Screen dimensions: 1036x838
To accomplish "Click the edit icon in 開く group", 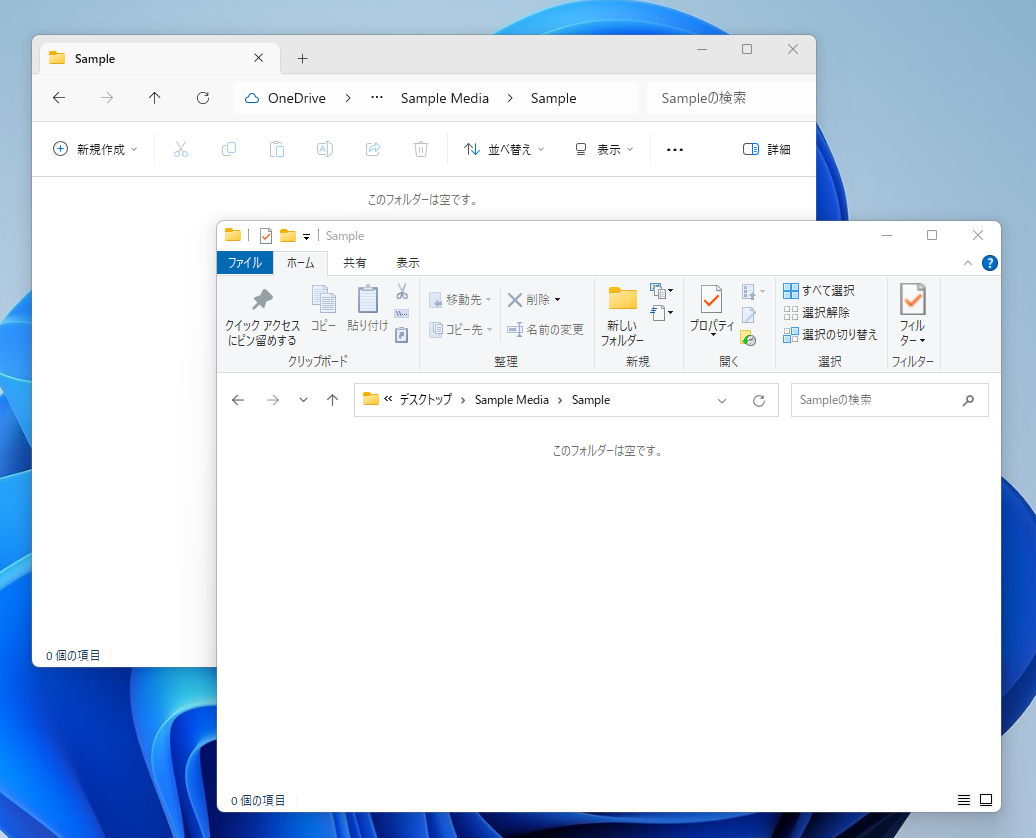I will (x=749, y=315).
